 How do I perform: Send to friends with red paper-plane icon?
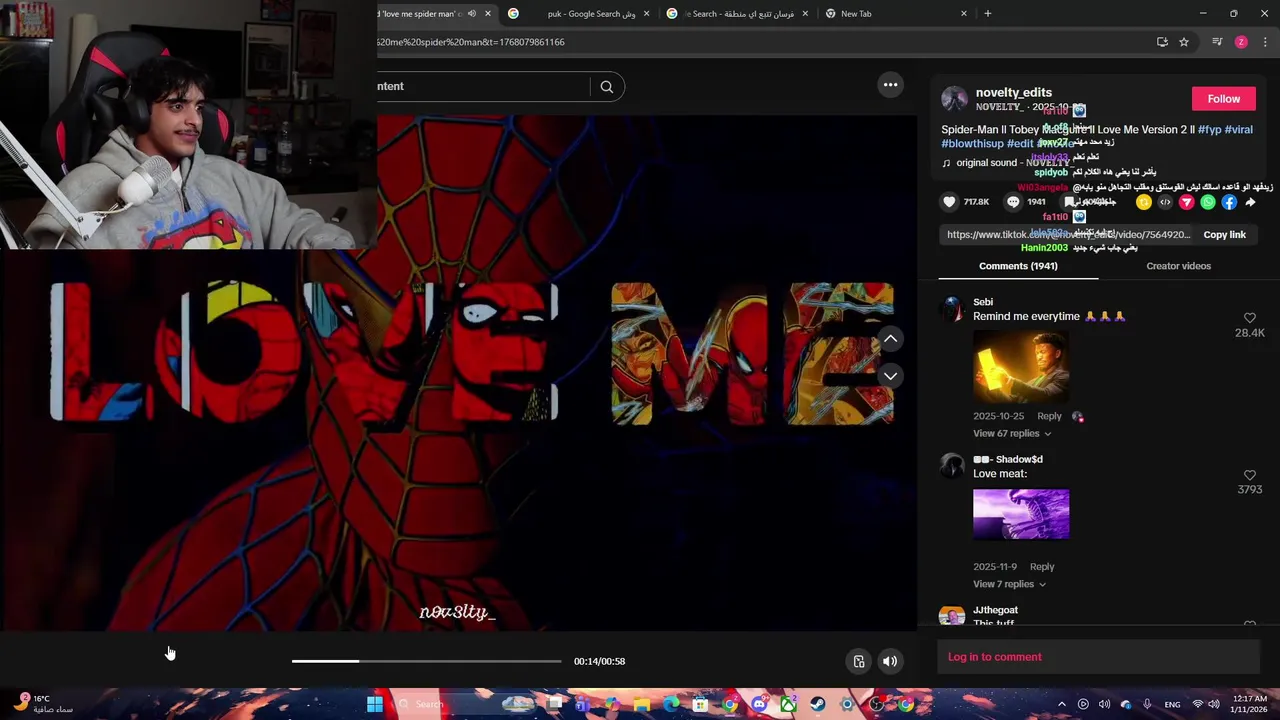click(1186, 202)
